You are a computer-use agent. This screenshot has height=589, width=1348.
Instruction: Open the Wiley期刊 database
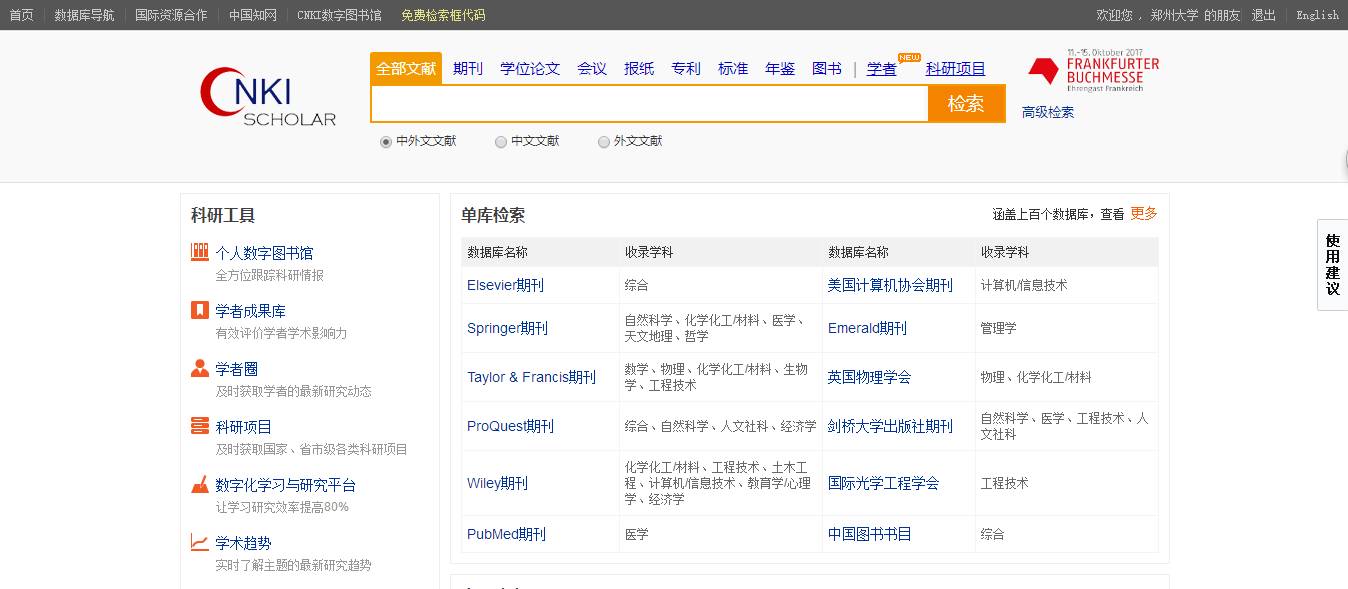click(497, 483)
